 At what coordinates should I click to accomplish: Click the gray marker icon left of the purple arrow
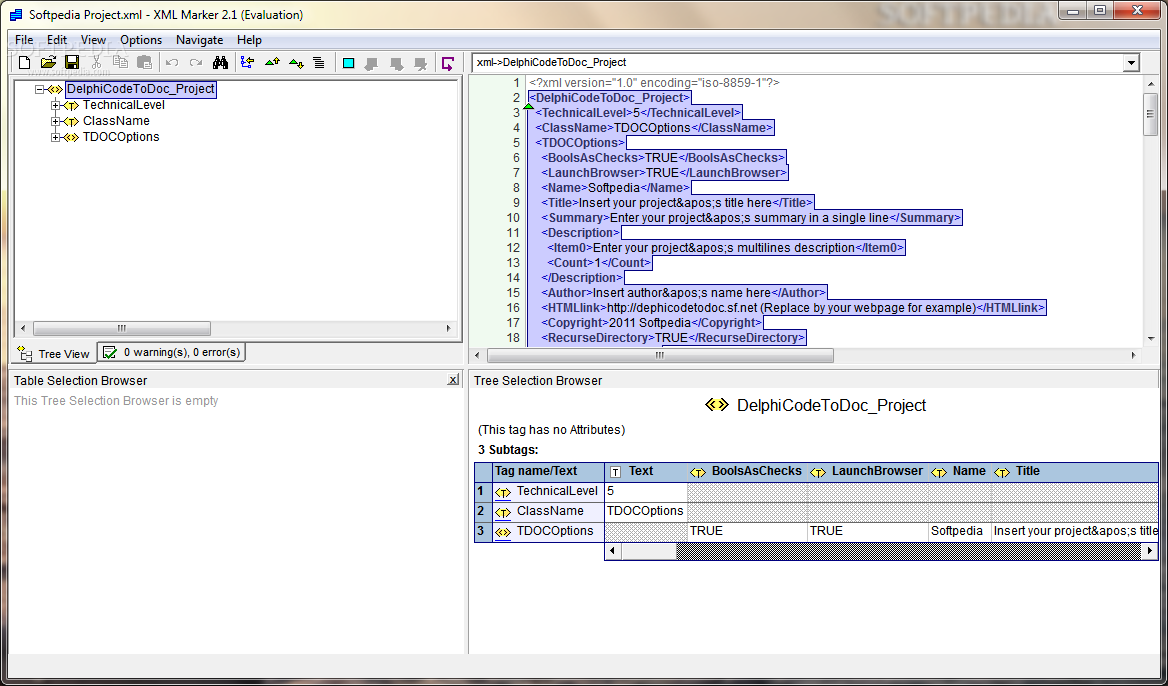click(421, 63)
